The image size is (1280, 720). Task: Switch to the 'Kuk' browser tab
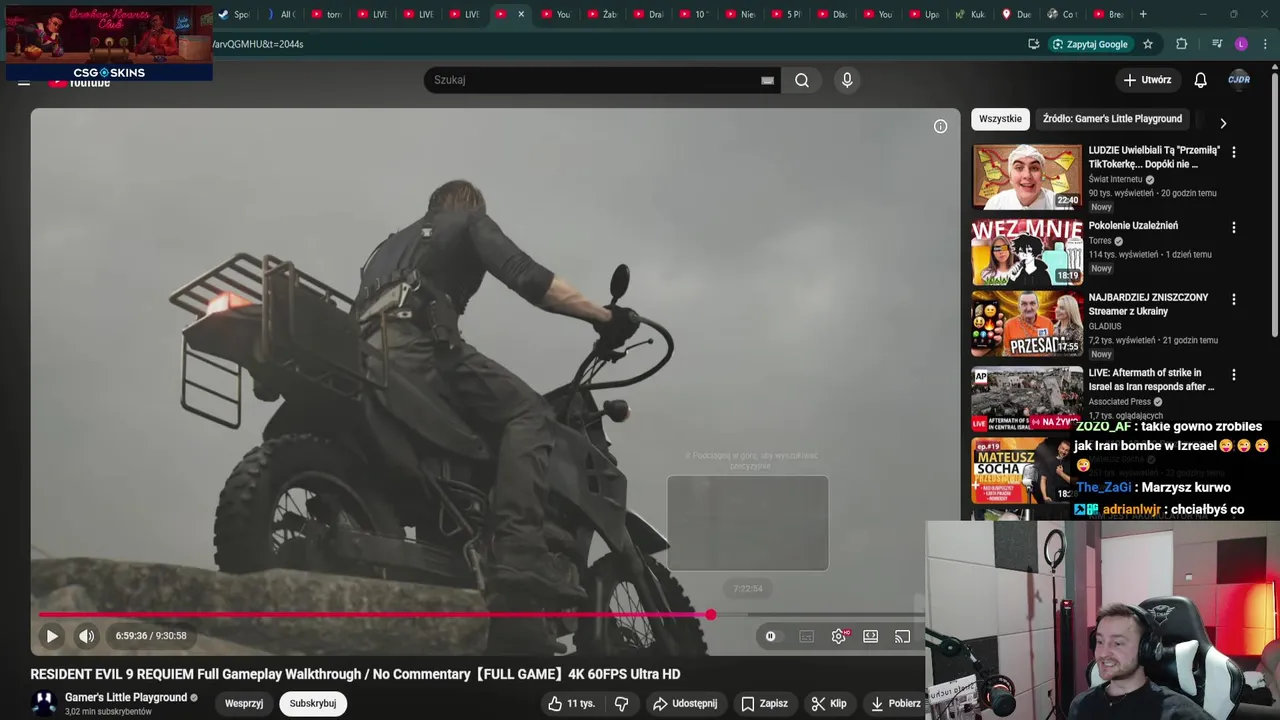coord(971,14)
